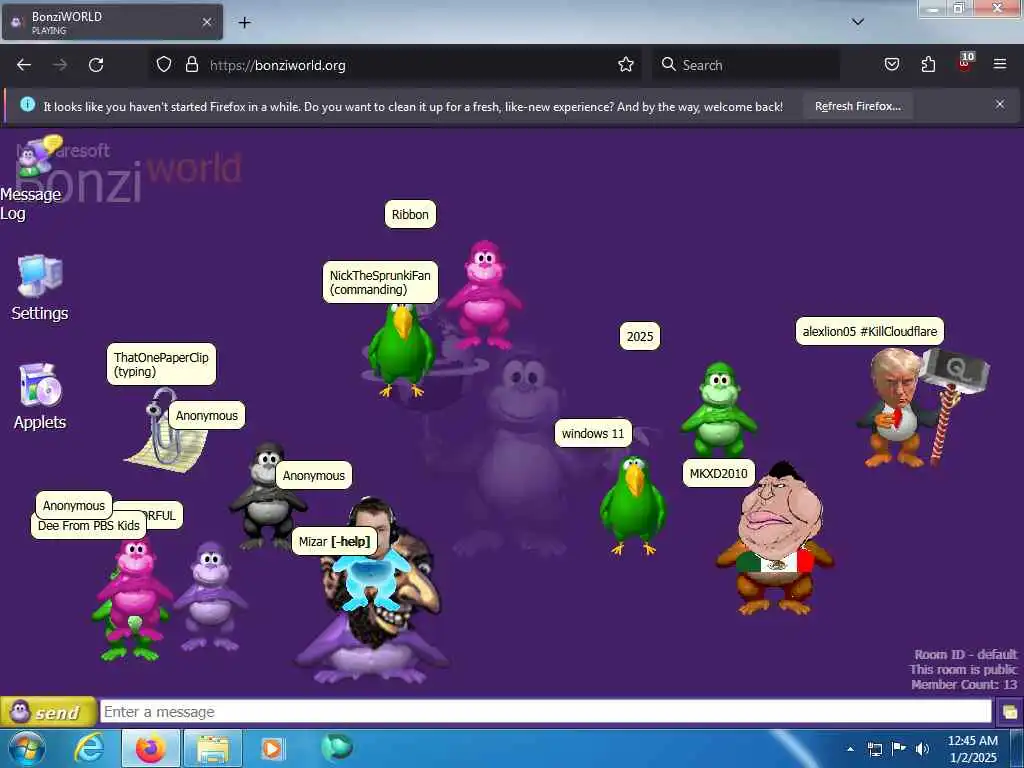The image size is (1024, 768).
Task: Close the BonziWORLD tab
Action: pyautogui.click(x=206, y=22)
